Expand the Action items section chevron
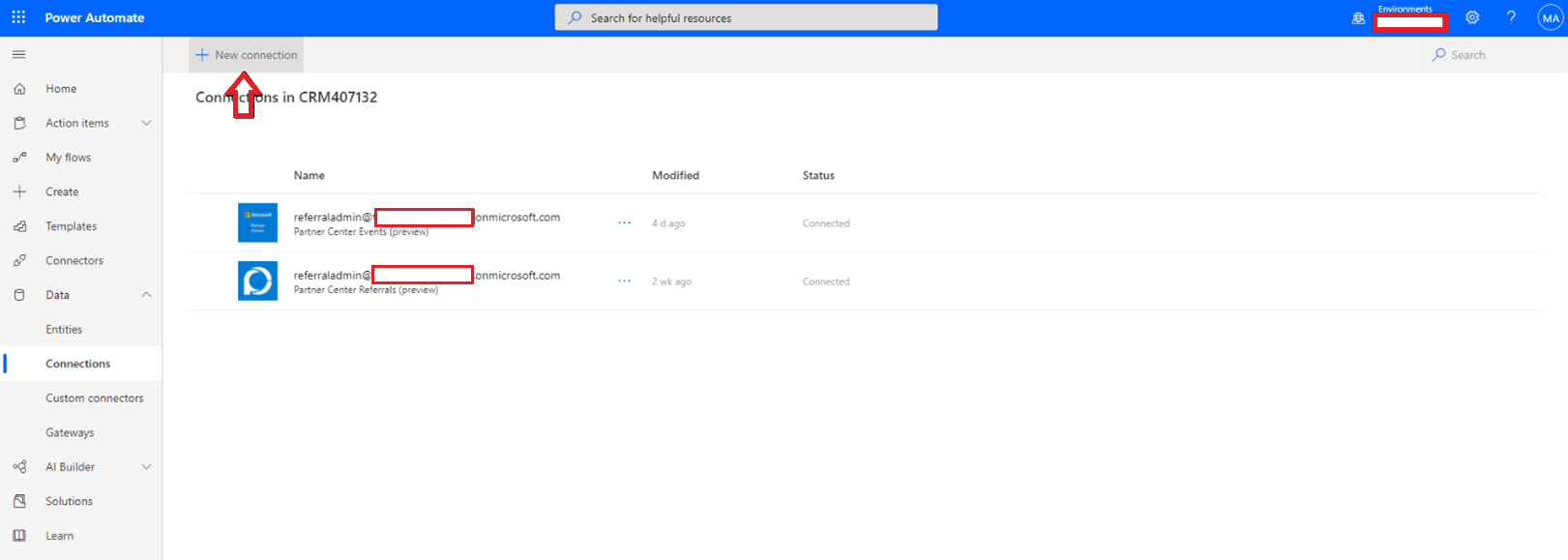This screenshot has height=560, width=1568. tap(147, 123)
